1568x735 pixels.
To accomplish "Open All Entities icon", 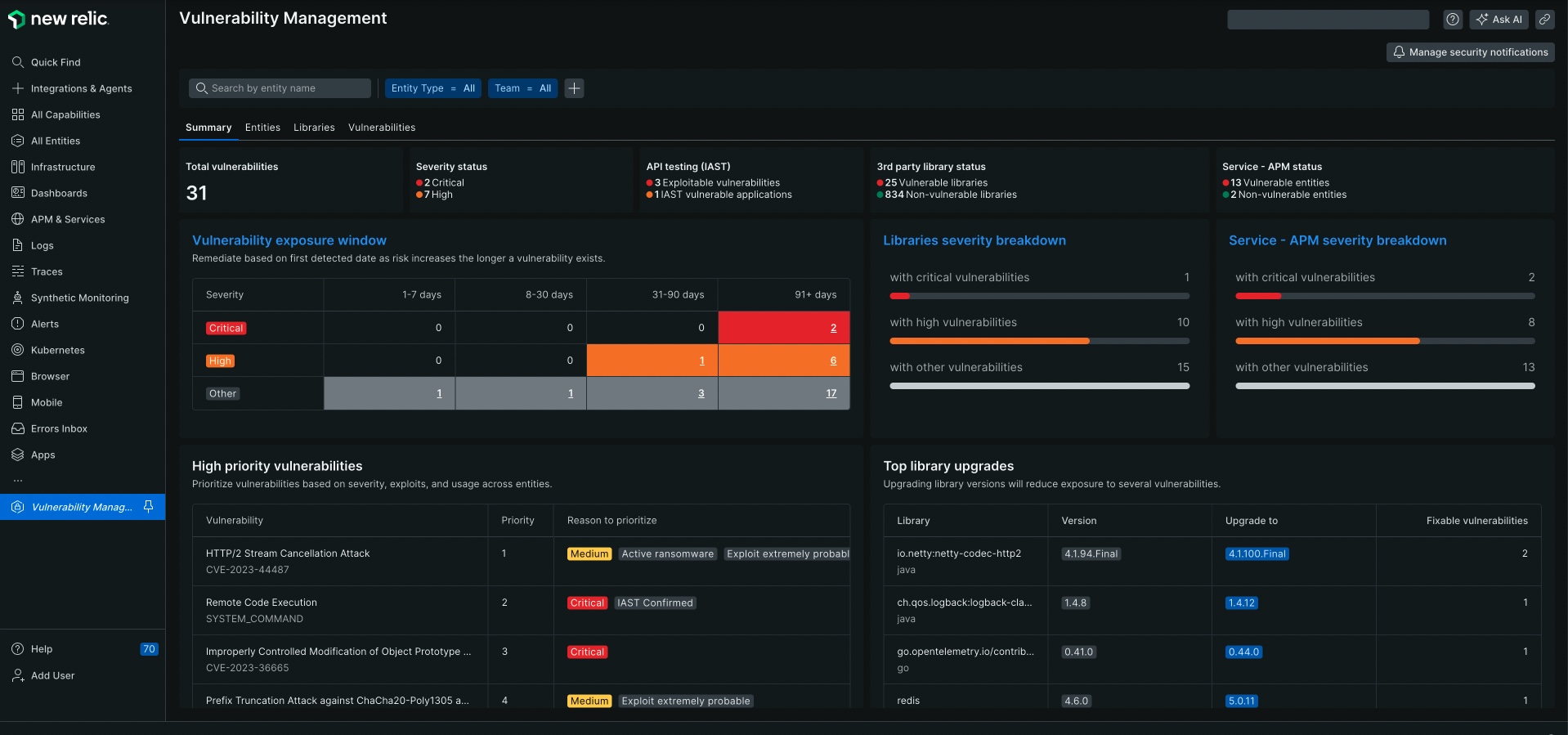I will (18, 141).
